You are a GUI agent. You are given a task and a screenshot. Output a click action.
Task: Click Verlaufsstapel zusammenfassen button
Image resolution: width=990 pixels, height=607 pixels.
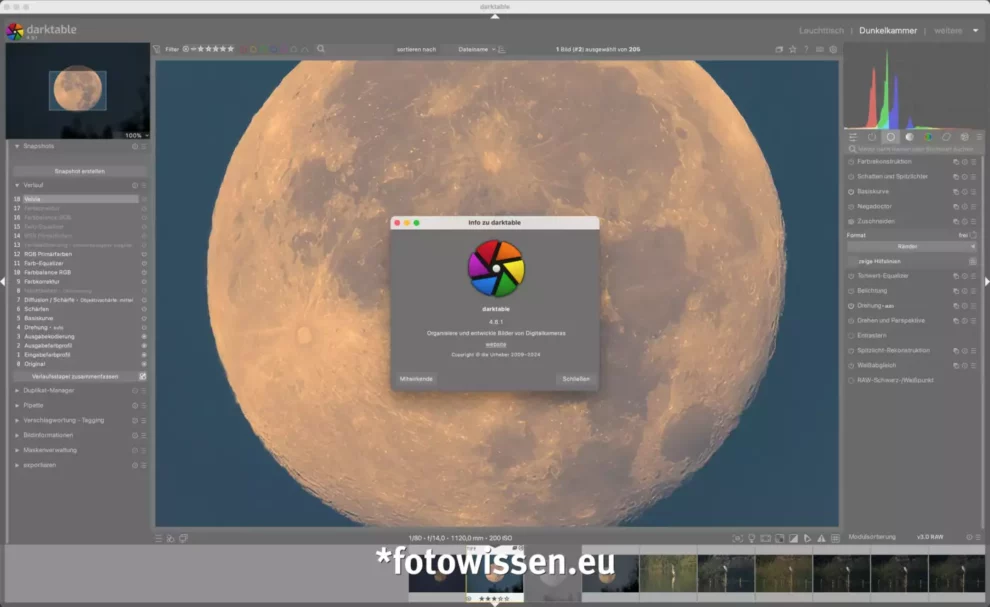(75, 376)
